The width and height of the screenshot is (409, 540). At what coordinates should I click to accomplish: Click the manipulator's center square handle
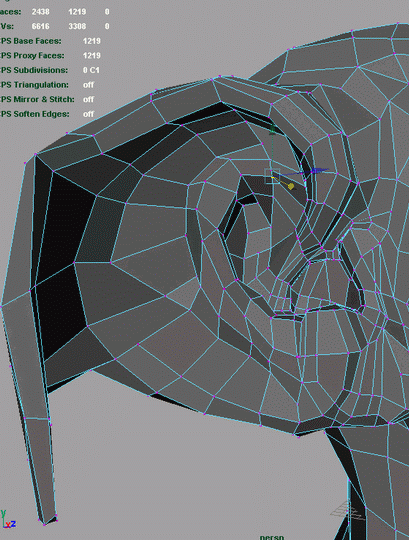272,177
